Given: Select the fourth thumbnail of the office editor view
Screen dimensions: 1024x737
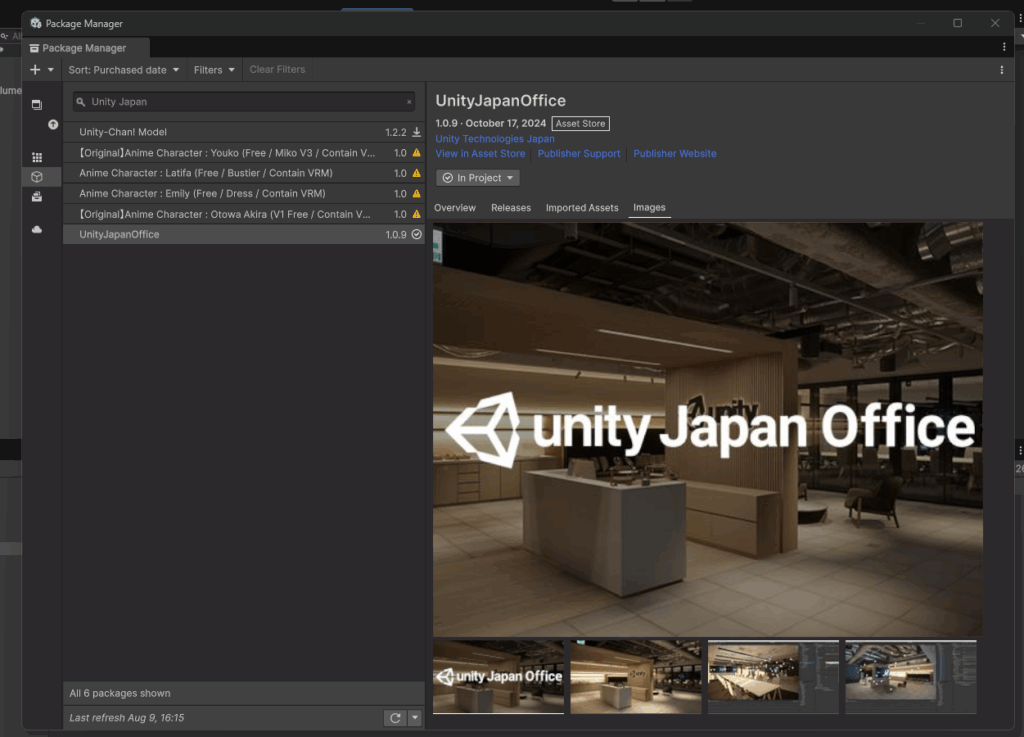Looking at the screenshot, I should (x=910, y=676).
